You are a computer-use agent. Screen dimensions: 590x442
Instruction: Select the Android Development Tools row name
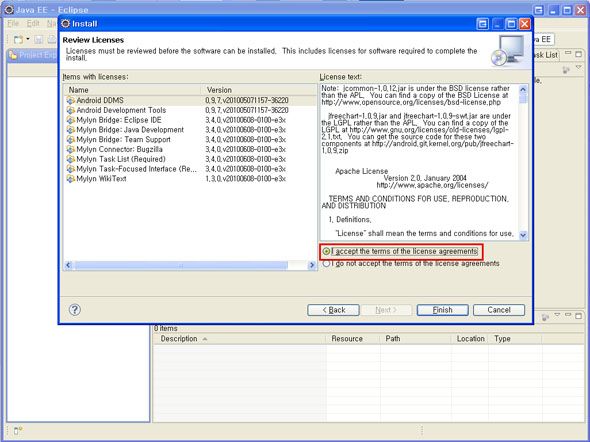(121, 110)
